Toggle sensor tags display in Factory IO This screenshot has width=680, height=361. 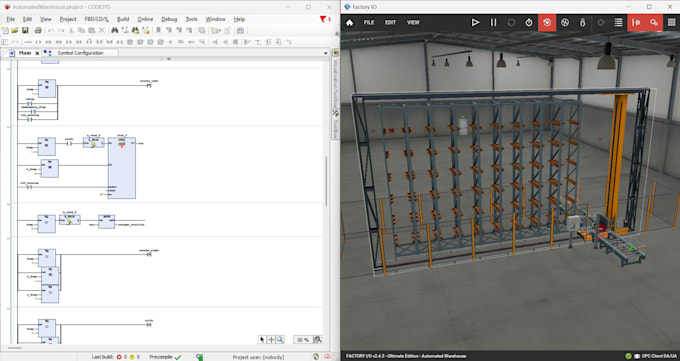[x=636, y=22]
